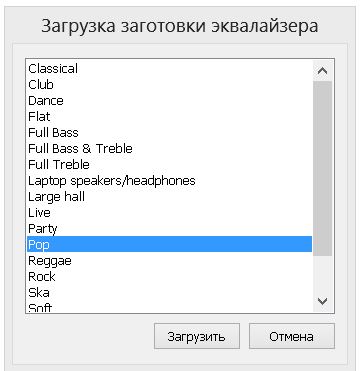Select the Classical preset
Viewport: 361px width, 371px height.
point(169,69)
